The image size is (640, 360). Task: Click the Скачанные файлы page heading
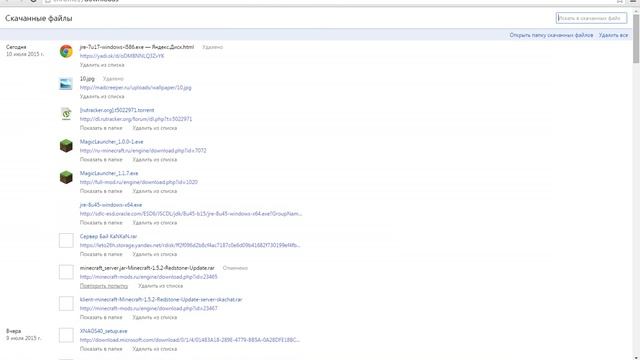click(39, 18)
